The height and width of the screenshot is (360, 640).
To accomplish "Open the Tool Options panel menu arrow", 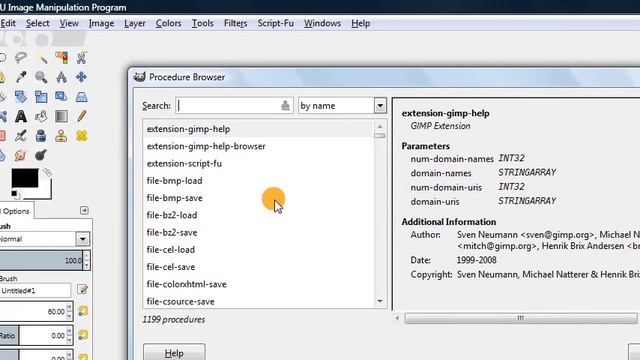I will pyautogui.click(x=84, y=210).
